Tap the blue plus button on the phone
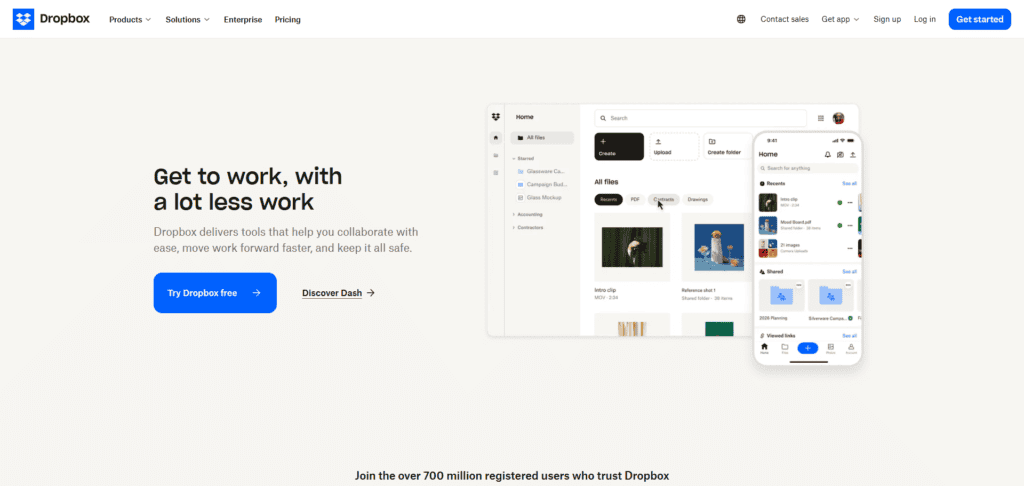The image size is (1024, 486). coord(807,347)
